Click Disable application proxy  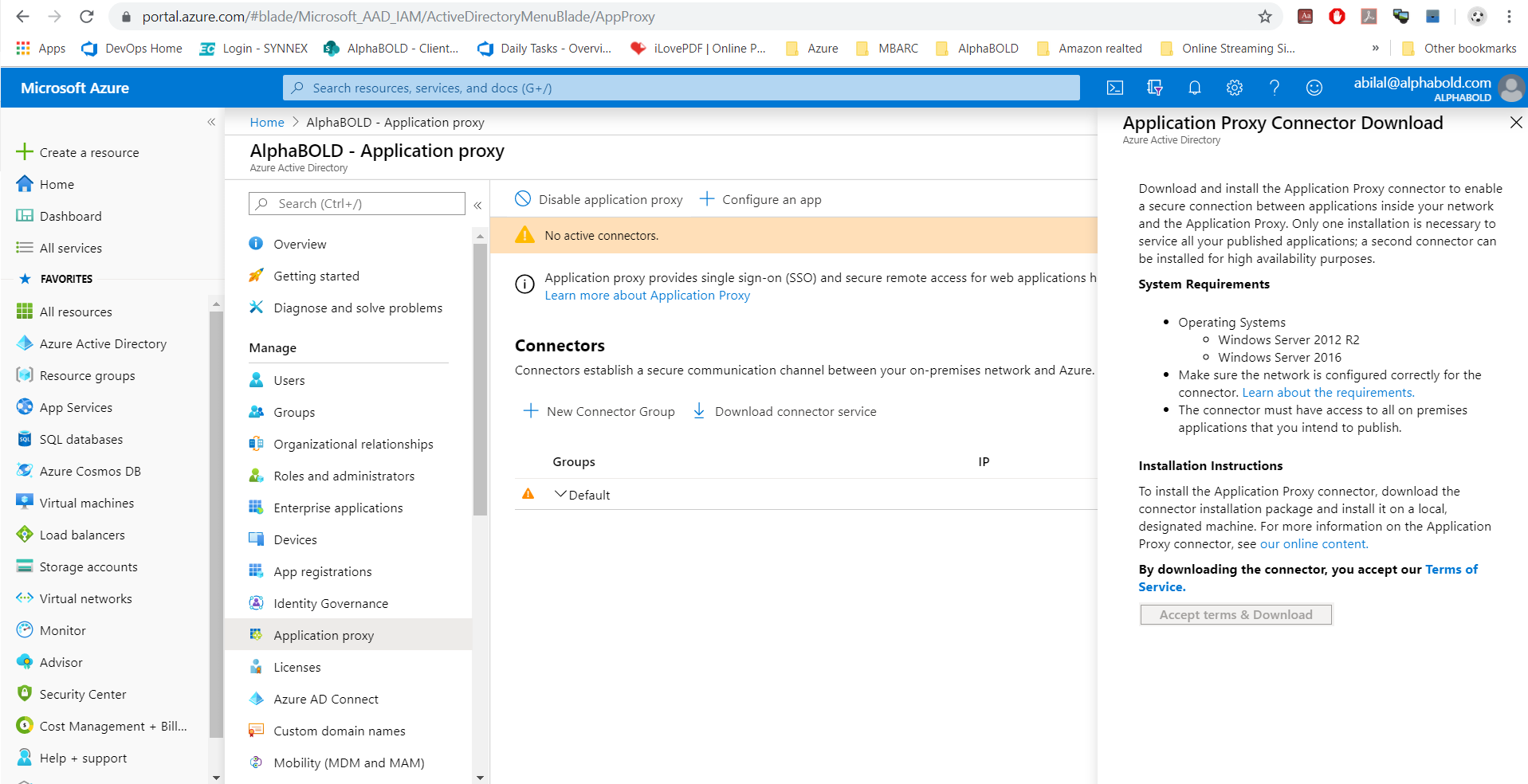(x=599, y=199)
